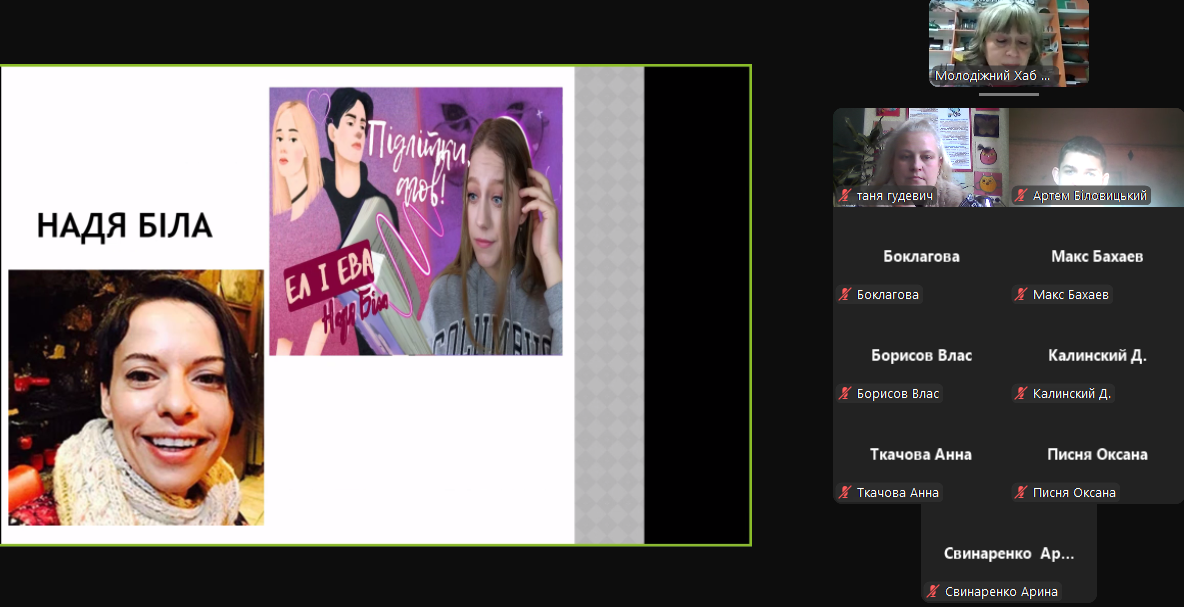Click the large centered Ткачова Анна participant name

click(x=921, y=454)
